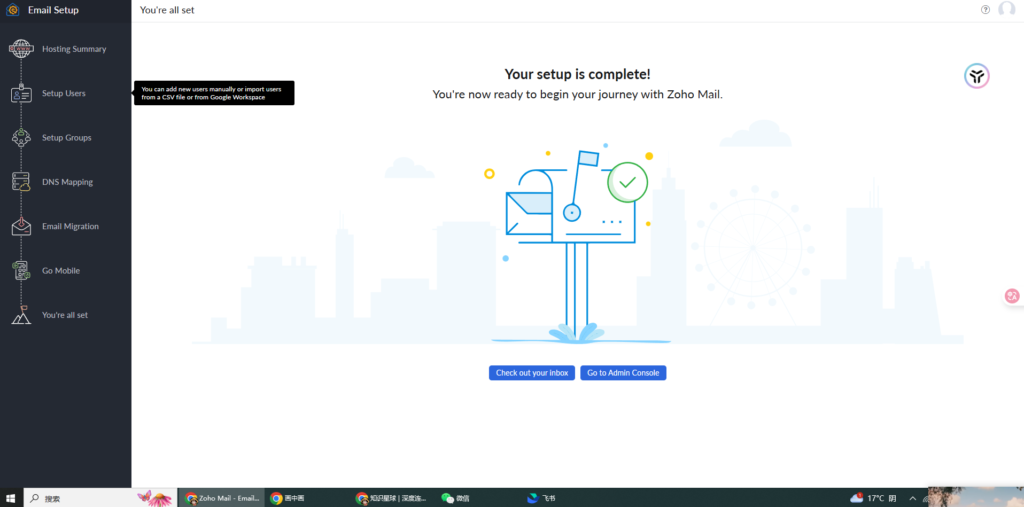Open the DNS Mapping step
The width and height of the screenshot is (1024, 507).
click(x=67, y=182)
